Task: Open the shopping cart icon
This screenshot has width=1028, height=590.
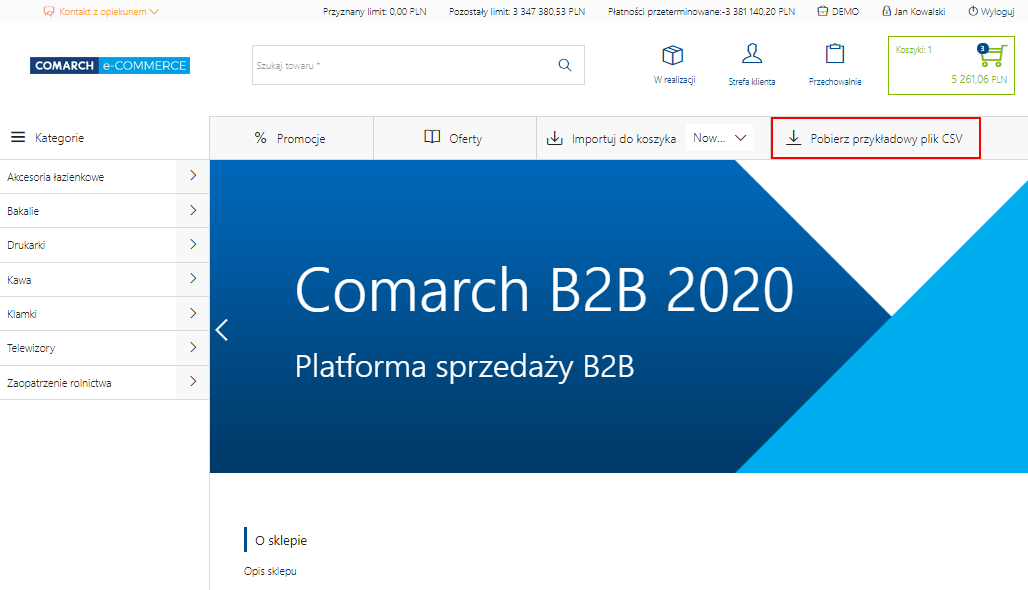Action: pyautogui.click(x=992, y=56)
